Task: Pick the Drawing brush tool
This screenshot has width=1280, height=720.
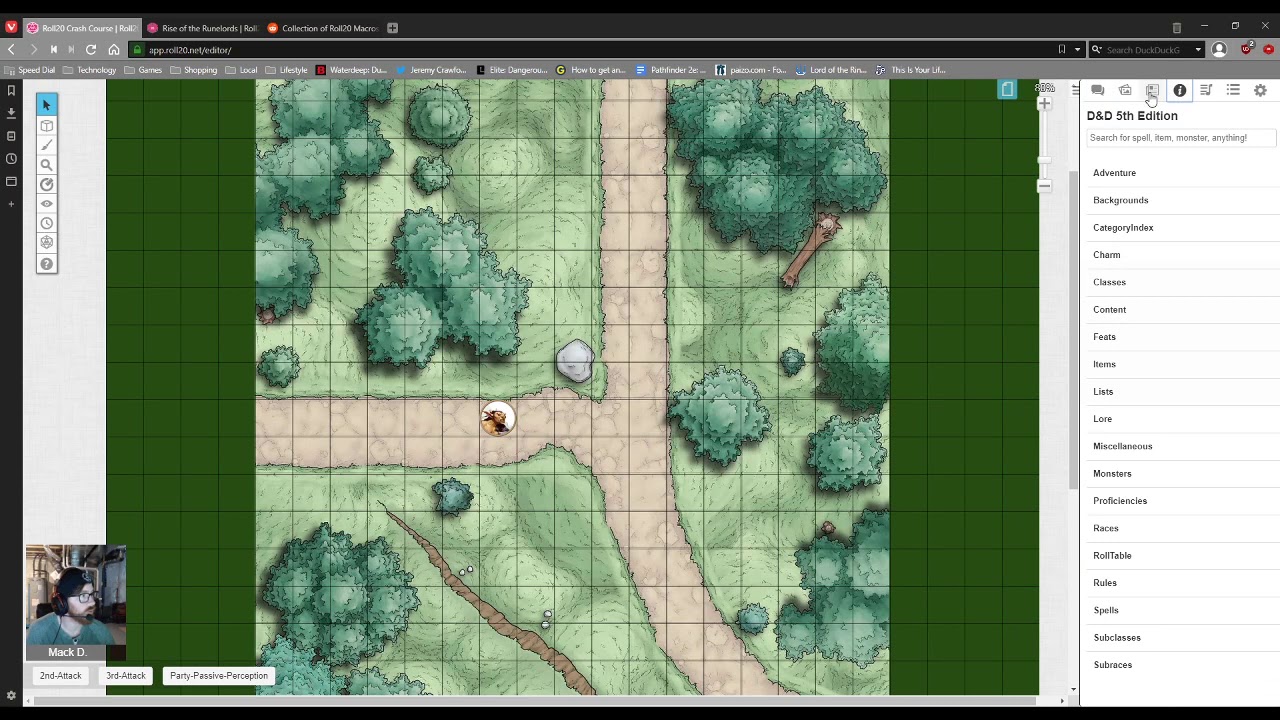Action: click(46, 145)
